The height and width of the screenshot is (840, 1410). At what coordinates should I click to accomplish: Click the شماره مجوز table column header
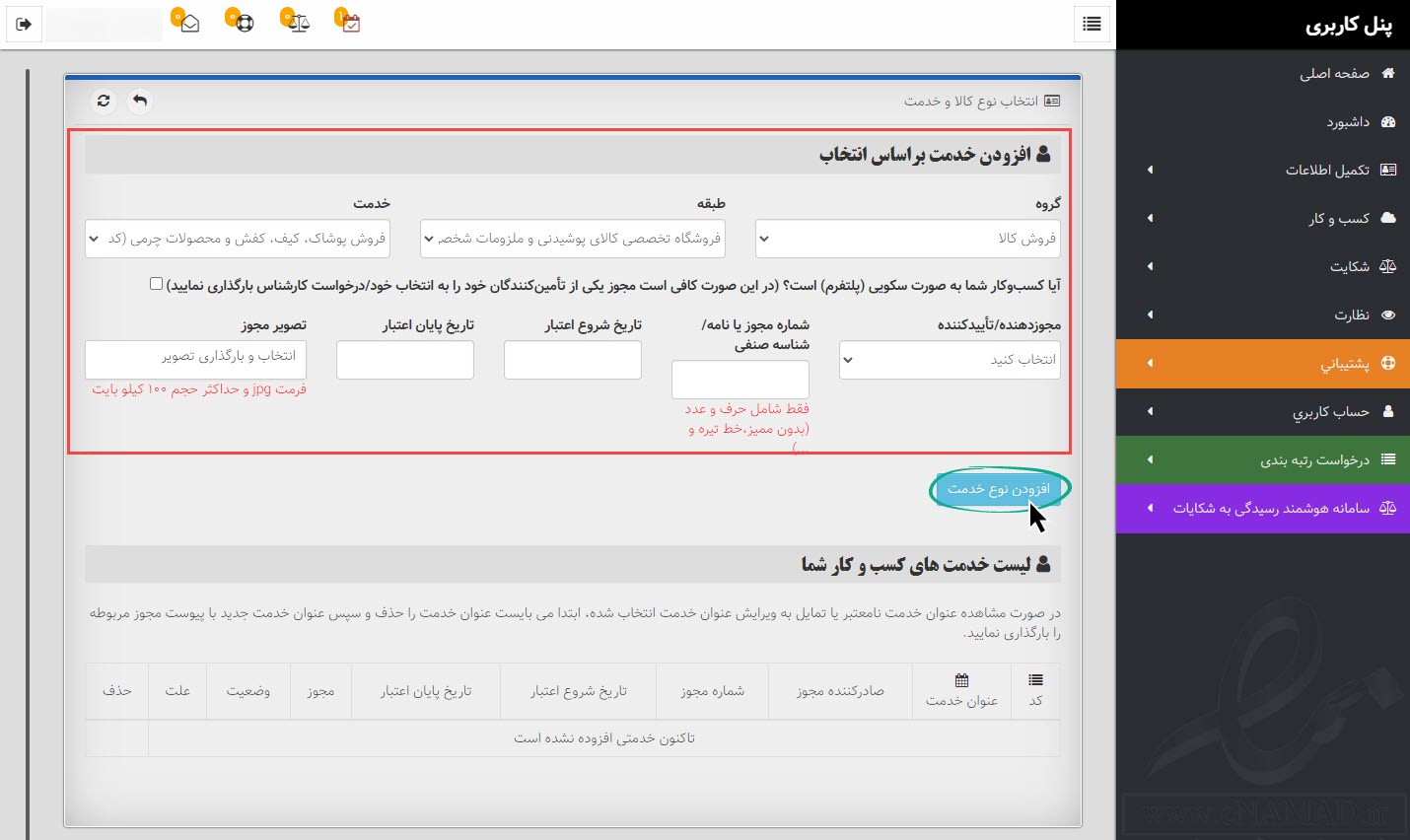coord(712,691)
